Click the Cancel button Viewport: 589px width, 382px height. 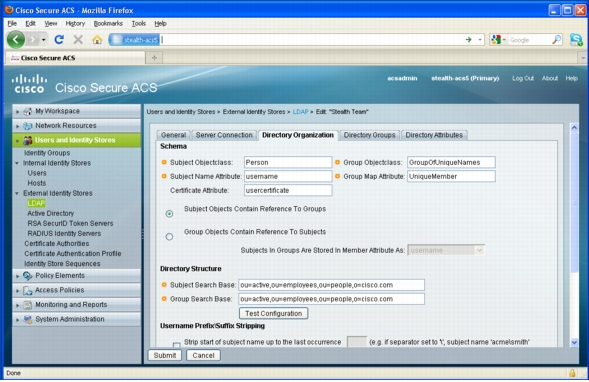[203, 355]
